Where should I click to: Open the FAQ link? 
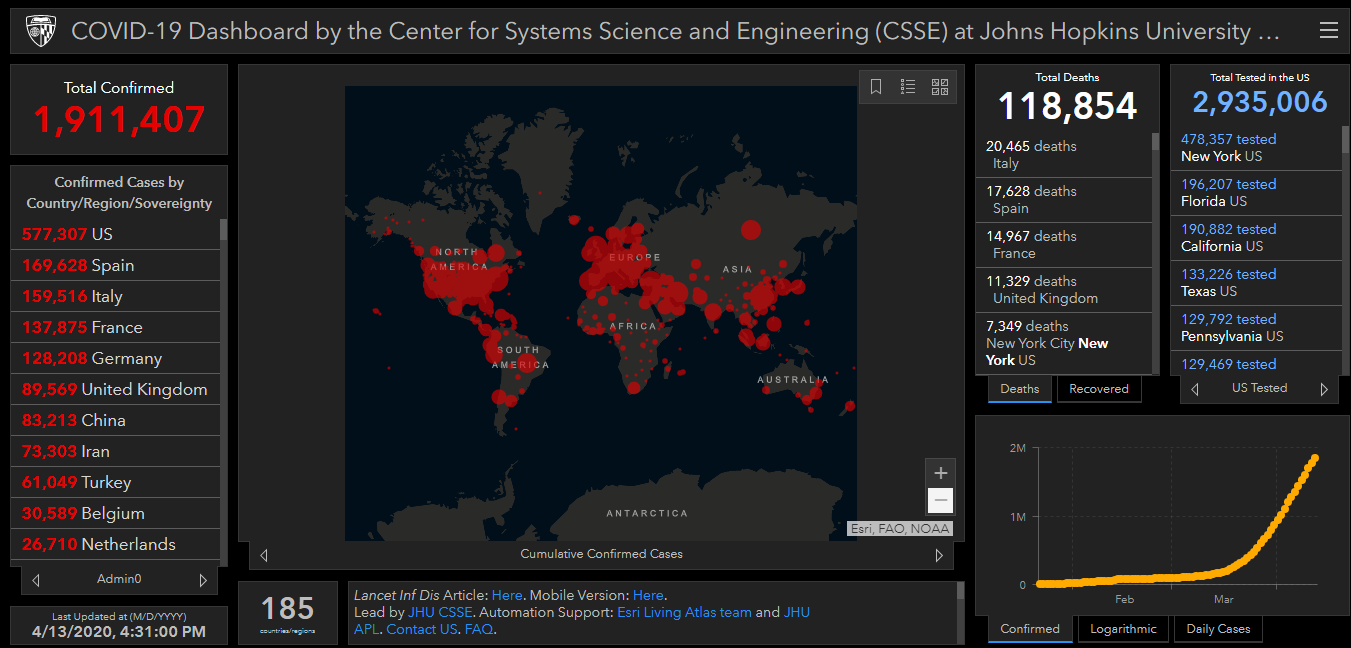click(x=479, y=629)
